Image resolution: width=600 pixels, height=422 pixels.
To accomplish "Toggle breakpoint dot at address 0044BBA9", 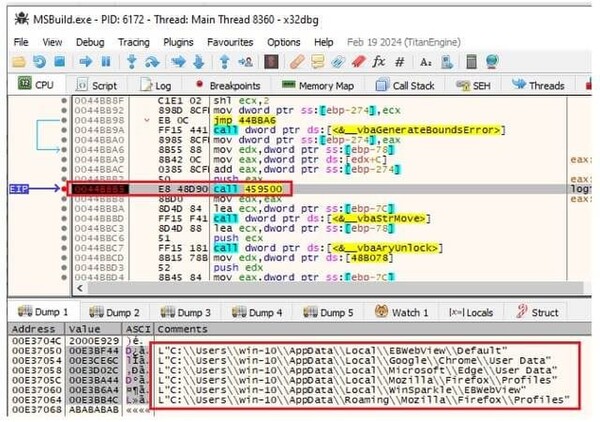I will (x=64, y=160).
